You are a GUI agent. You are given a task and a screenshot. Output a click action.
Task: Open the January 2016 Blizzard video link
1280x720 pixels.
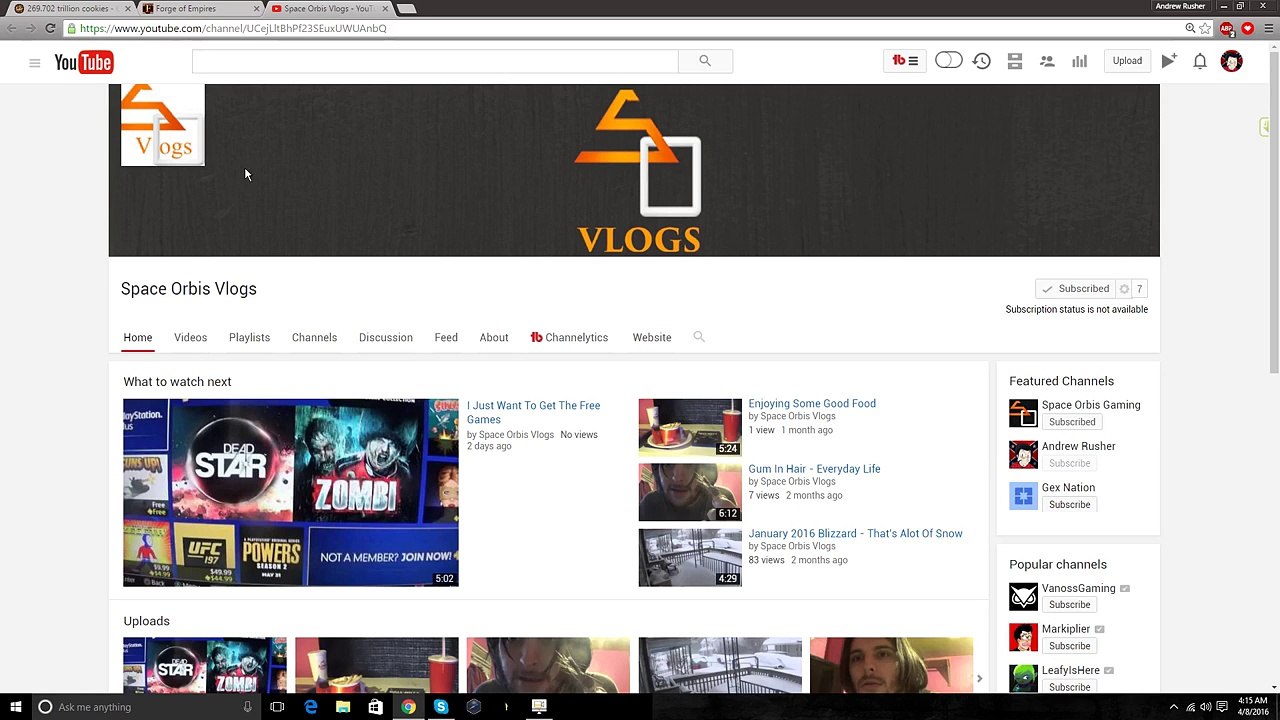point(855,534)
